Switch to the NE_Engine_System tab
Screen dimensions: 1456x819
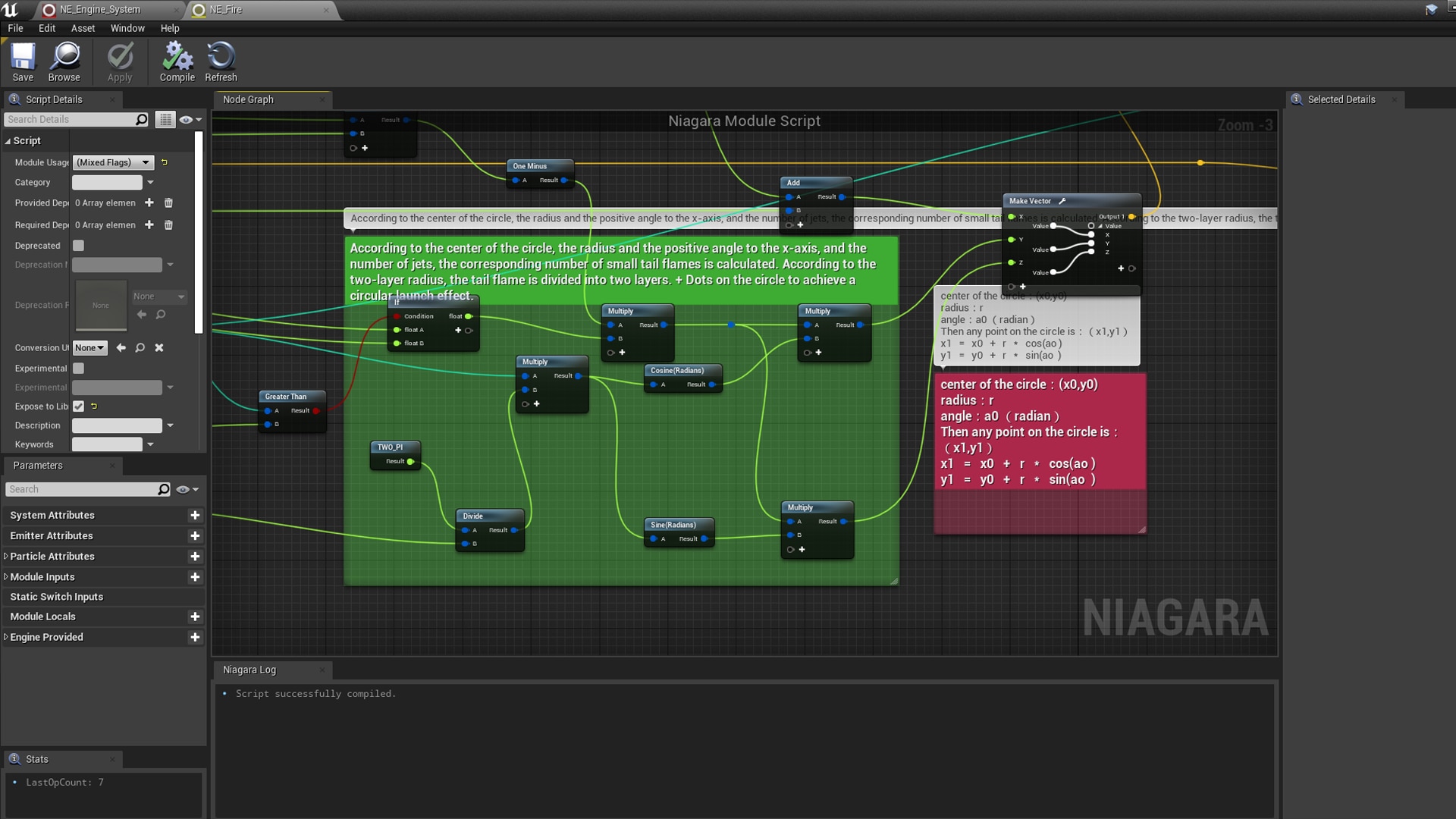[100, 10]
